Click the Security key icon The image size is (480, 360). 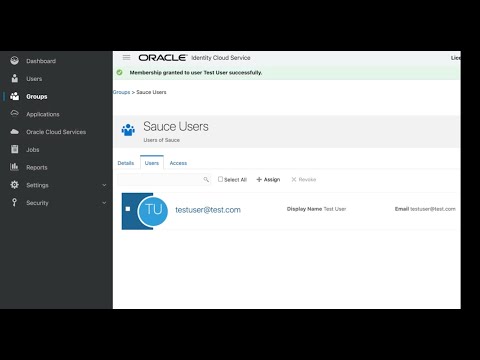(14, 202)
